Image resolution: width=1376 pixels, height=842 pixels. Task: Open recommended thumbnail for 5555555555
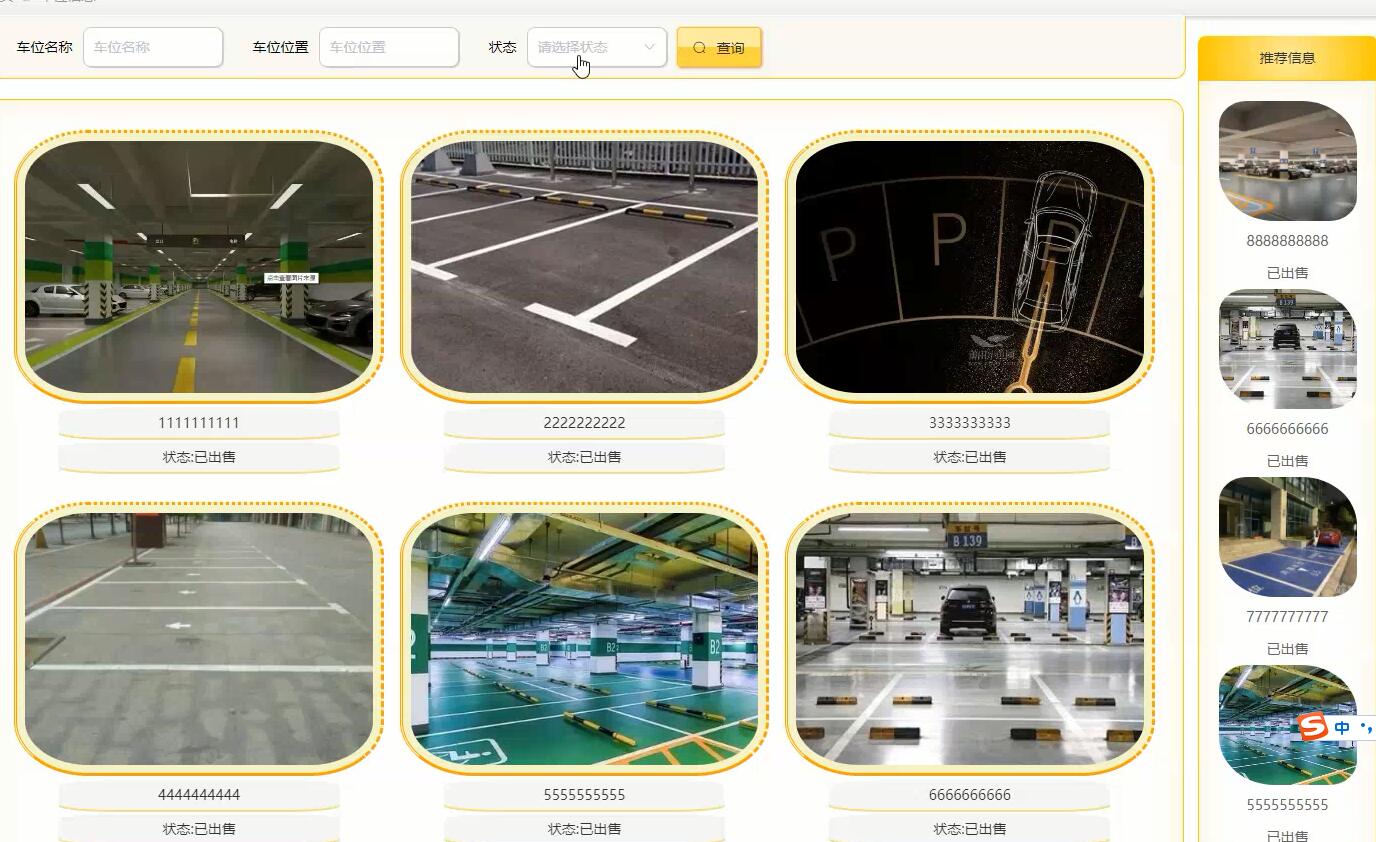coord(1288,725)
